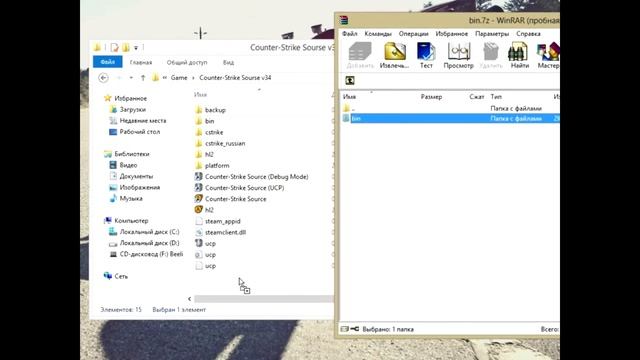This screenshot has width=640, height=360.
Task: Click the Извлечь (Extract) toolbar icon in WinRAR
Action: click(394, 56)
